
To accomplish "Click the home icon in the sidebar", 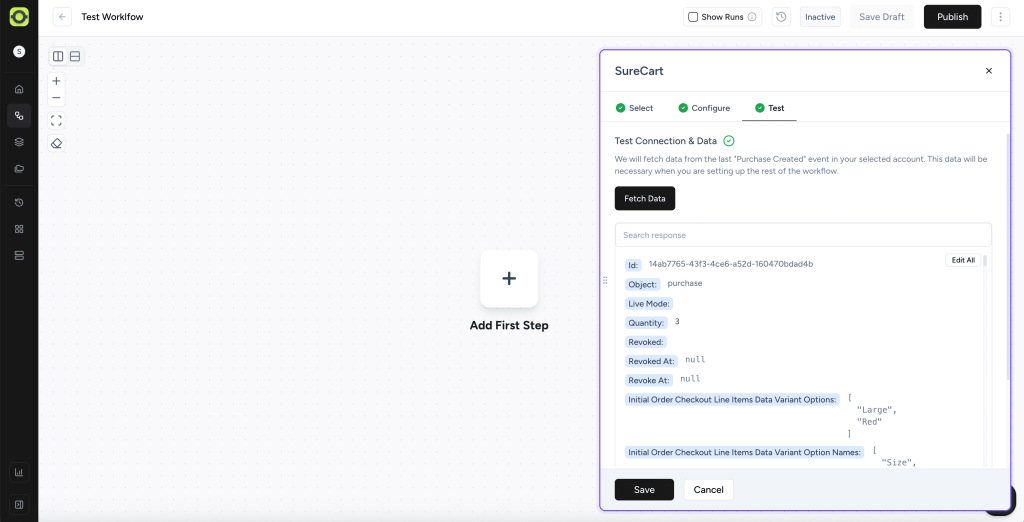I will click(x=19, y=89).
